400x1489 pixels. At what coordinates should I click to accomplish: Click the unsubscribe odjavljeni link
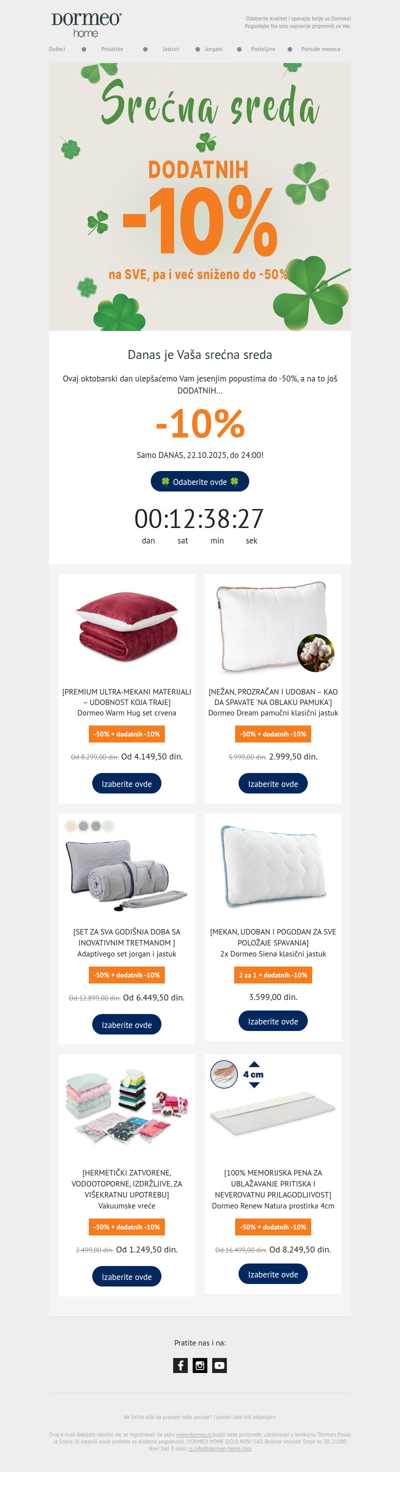264,1417
